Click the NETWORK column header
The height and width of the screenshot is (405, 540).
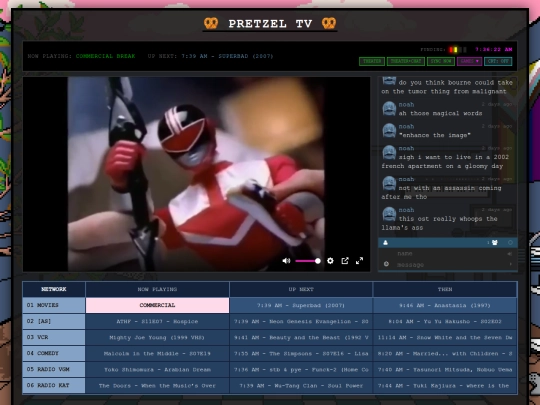coord(54,289)
